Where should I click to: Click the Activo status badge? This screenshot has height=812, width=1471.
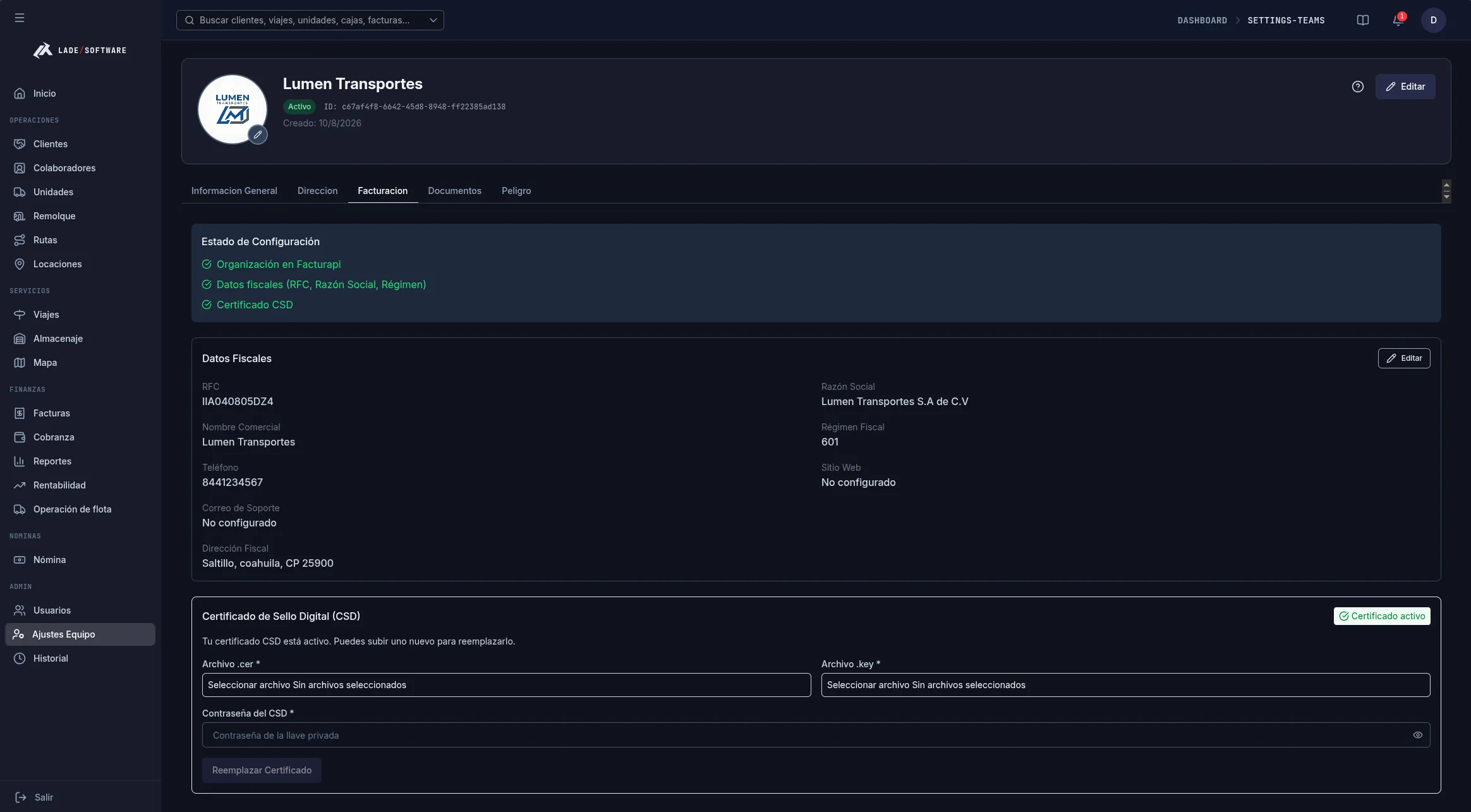[300, 107]
